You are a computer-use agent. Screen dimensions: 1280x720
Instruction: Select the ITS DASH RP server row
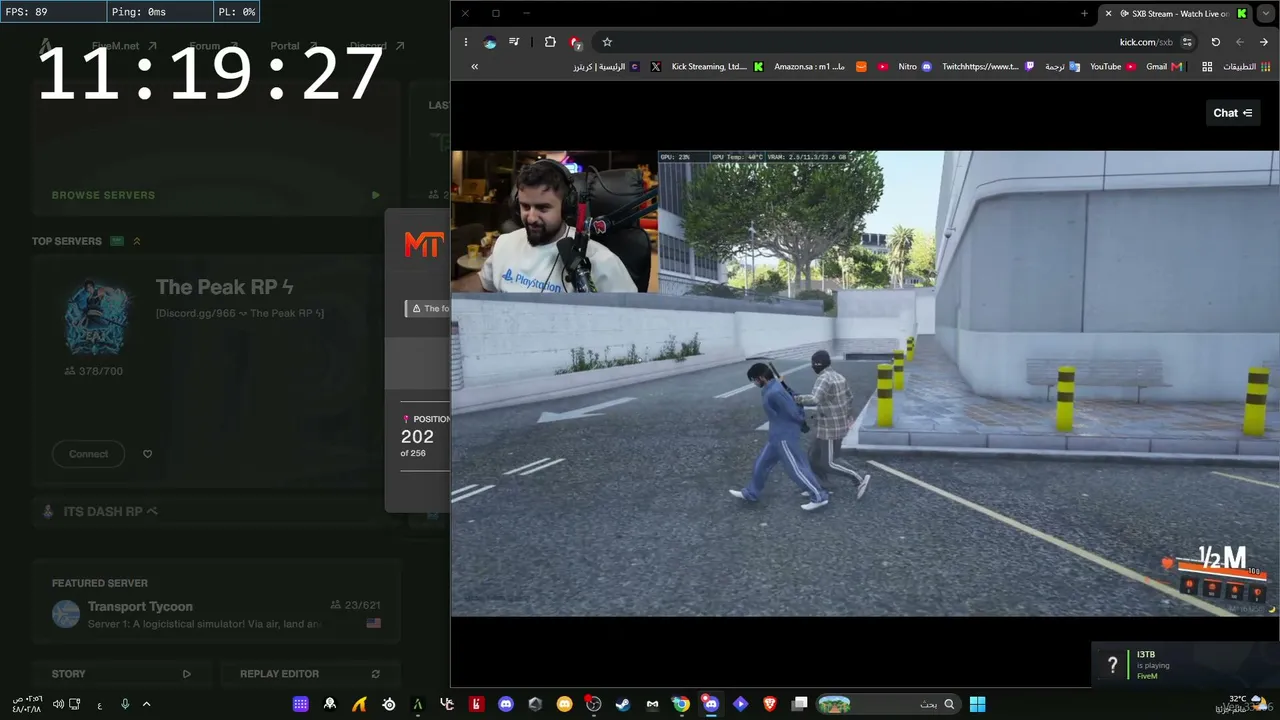point(216,512)
